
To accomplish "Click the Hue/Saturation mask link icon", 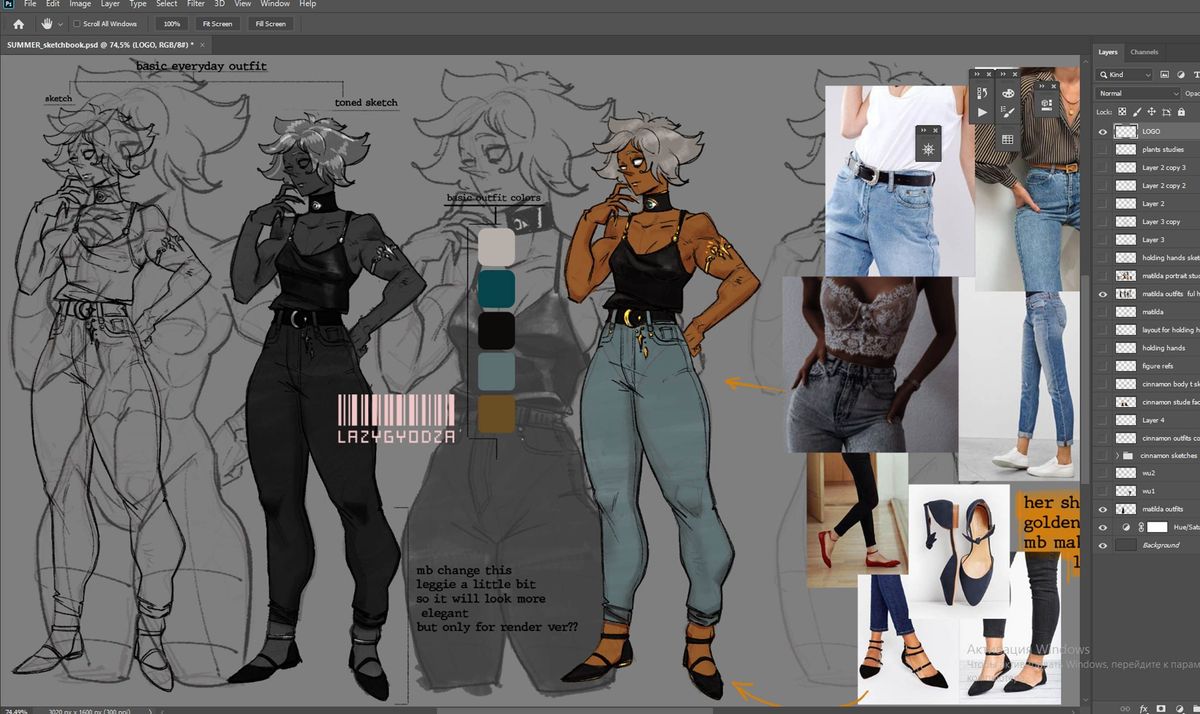I will click(x=1141, y=527).
